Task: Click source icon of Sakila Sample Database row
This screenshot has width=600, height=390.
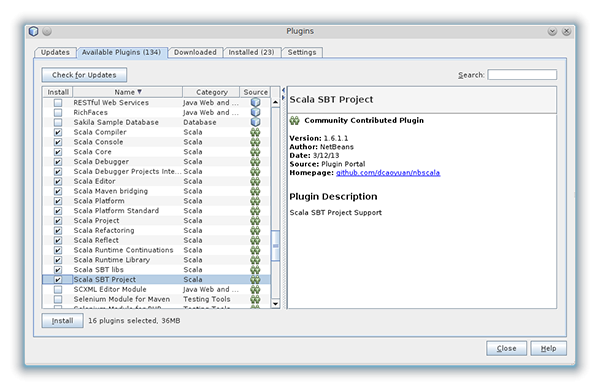Action: [x=255, y=122]
